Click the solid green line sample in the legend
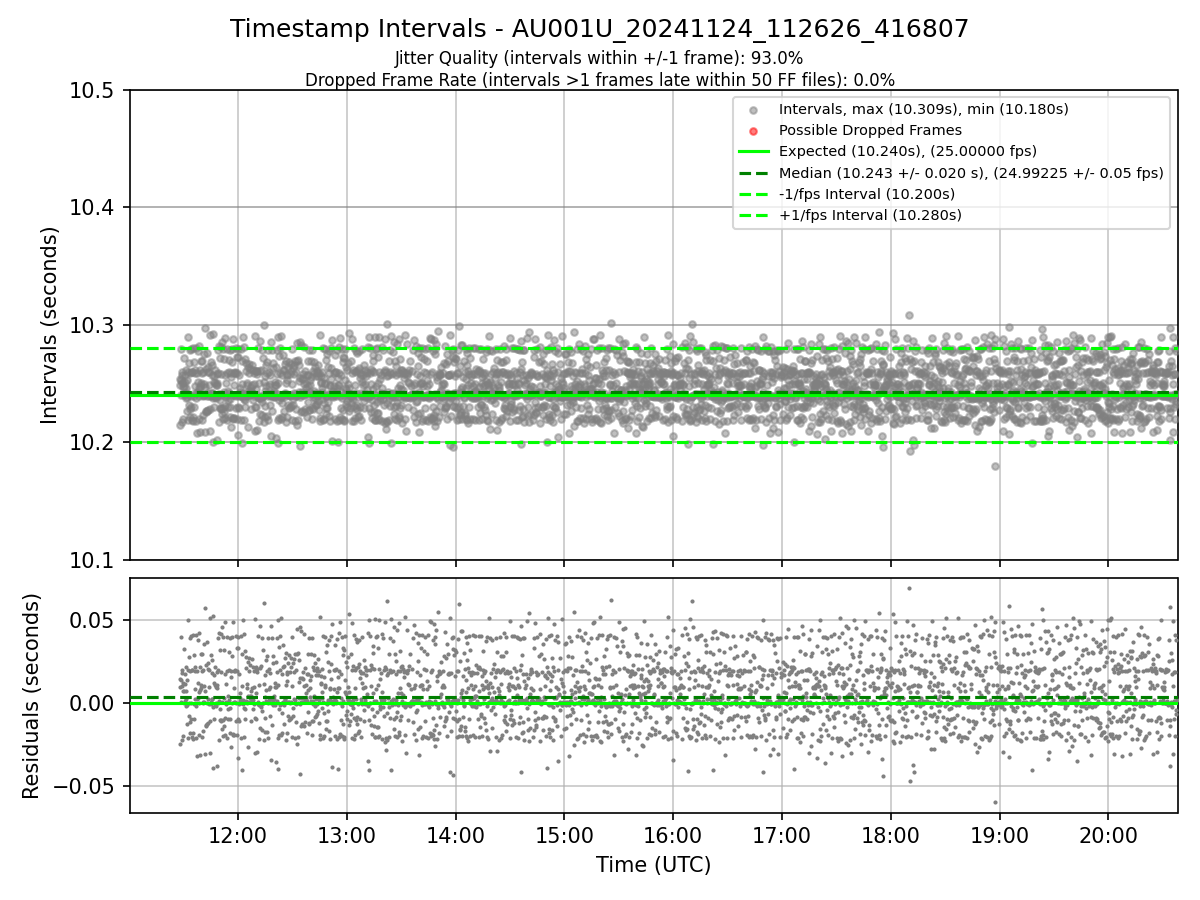 coord(754,151)
